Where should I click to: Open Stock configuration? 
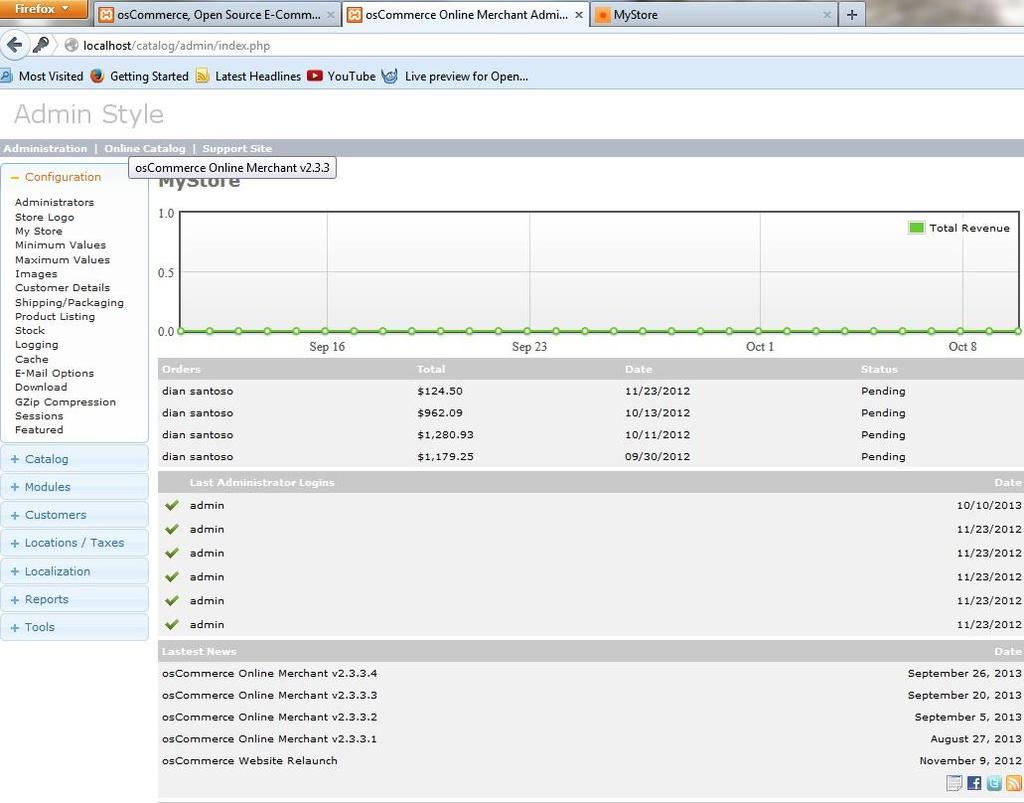[30, 330]
